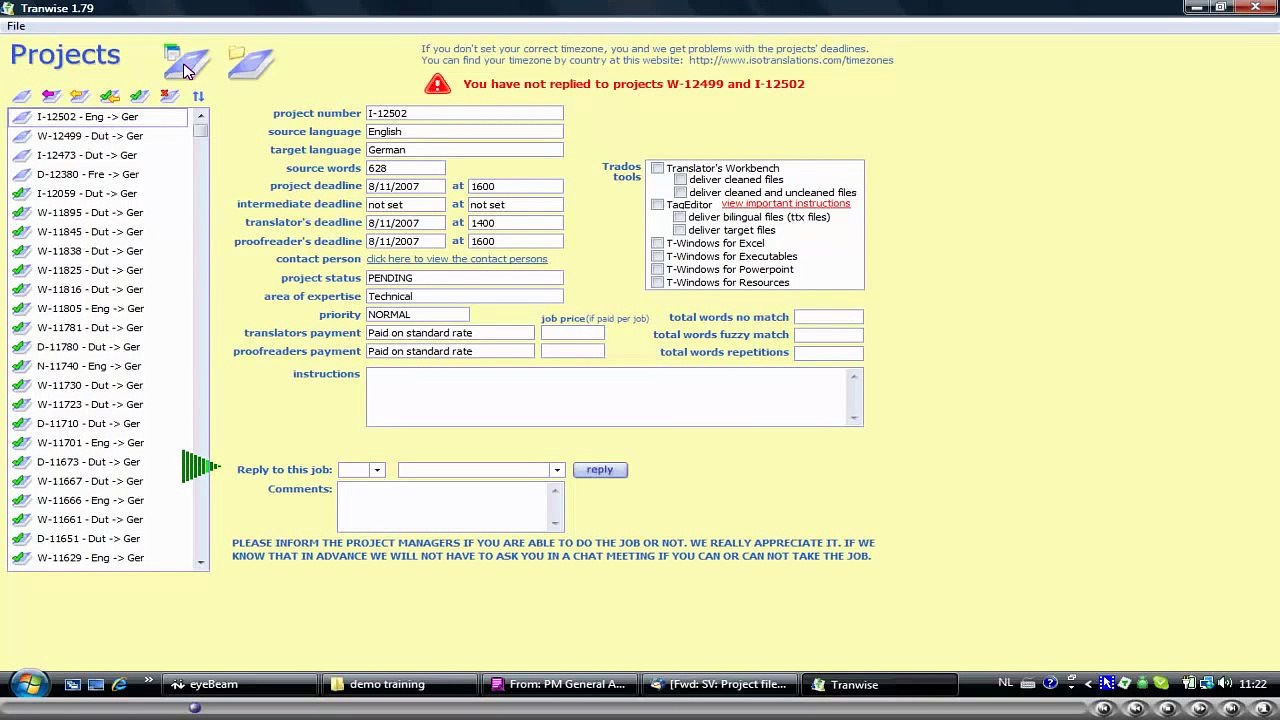Switch to 'demo training' taskbar window
The width and height of the screenshot is (1280, 720).
click(400, 685)
